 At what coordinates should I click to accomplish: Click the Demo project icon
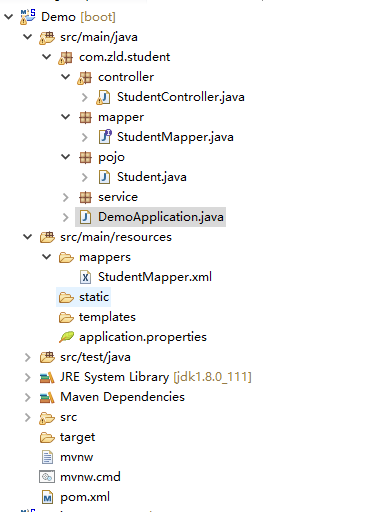[x=28, y=17]
